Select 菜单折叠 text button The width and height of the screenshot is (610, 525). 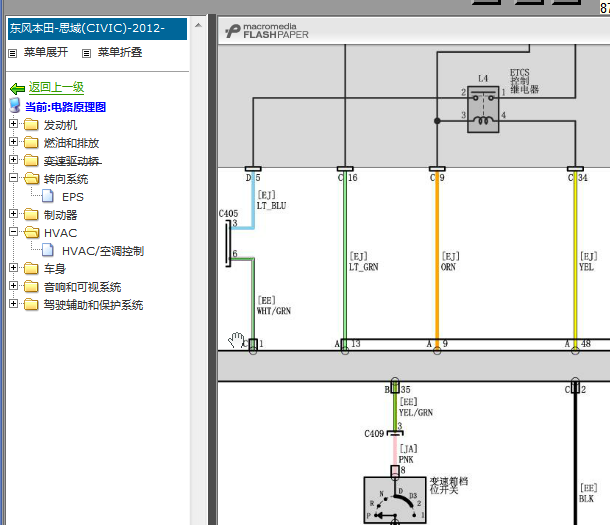120,52
